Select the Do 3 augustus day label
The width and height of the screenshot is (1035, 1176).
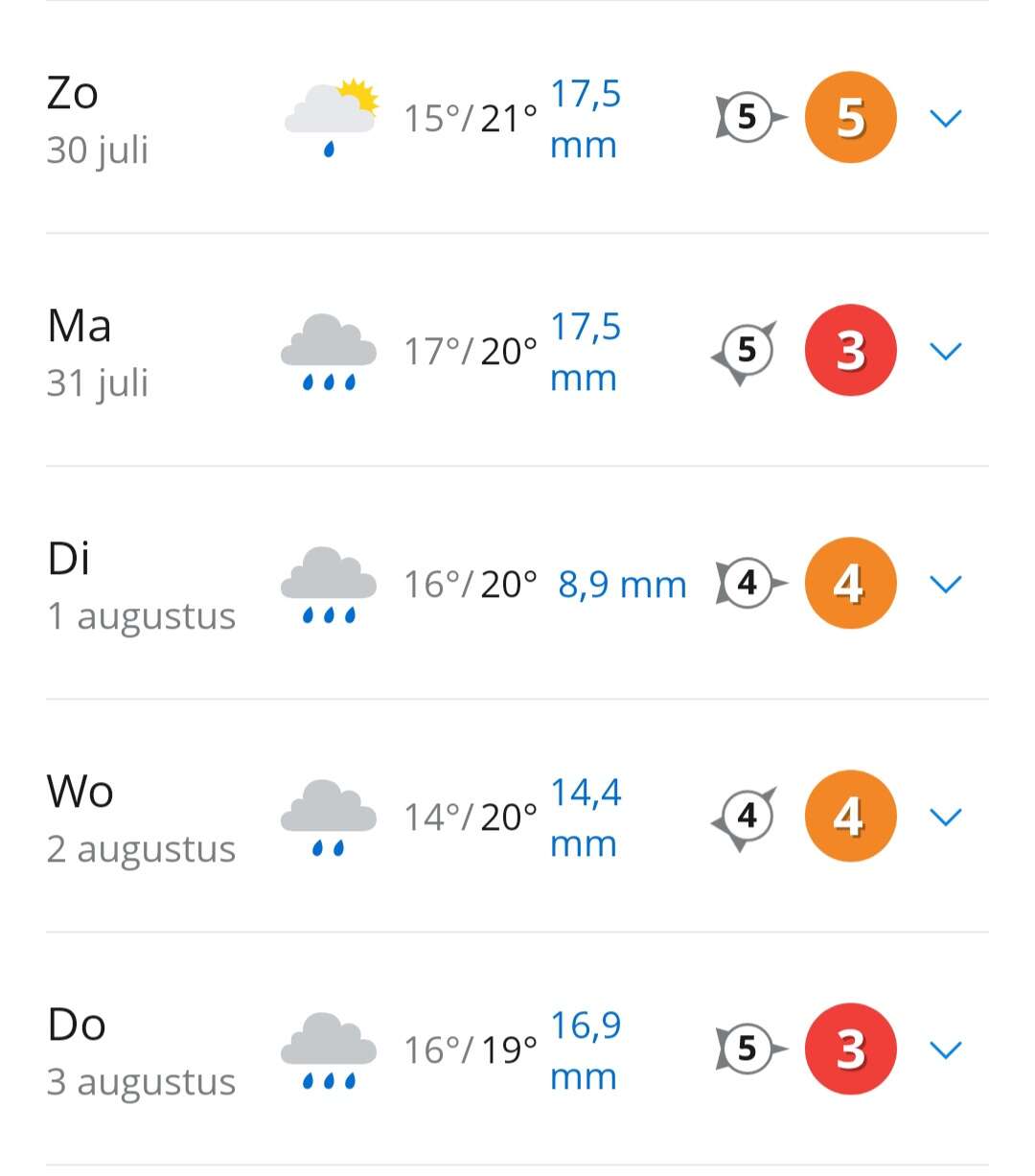tap(141, 1051)
